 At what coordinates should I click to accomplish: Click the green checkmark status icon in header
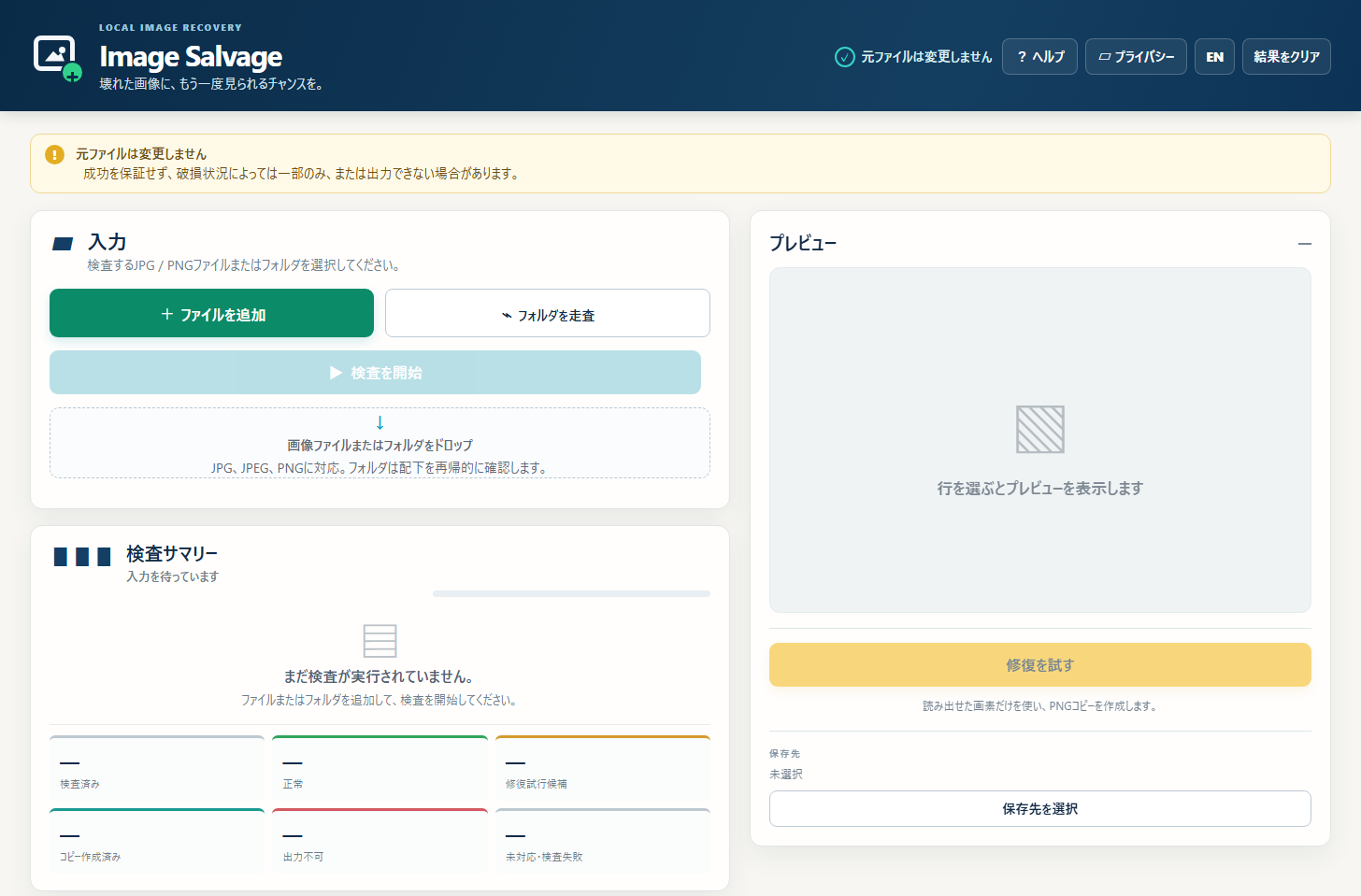point(844,57)
